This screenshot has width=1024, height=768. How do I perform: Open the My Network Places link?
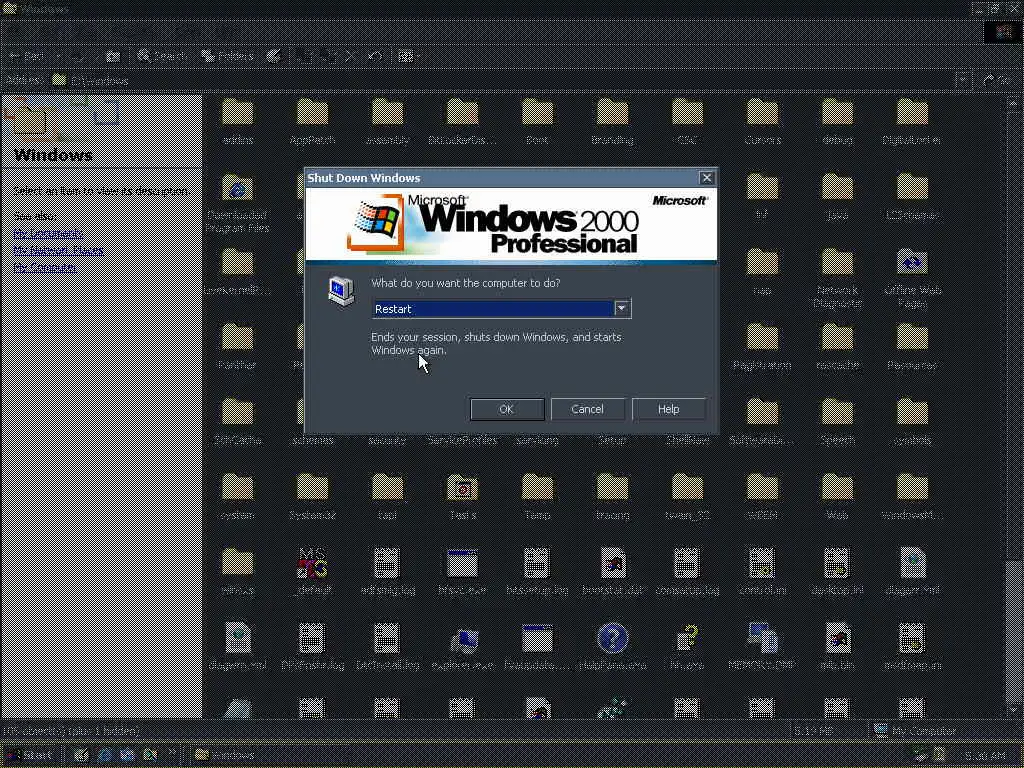point(58,250)
